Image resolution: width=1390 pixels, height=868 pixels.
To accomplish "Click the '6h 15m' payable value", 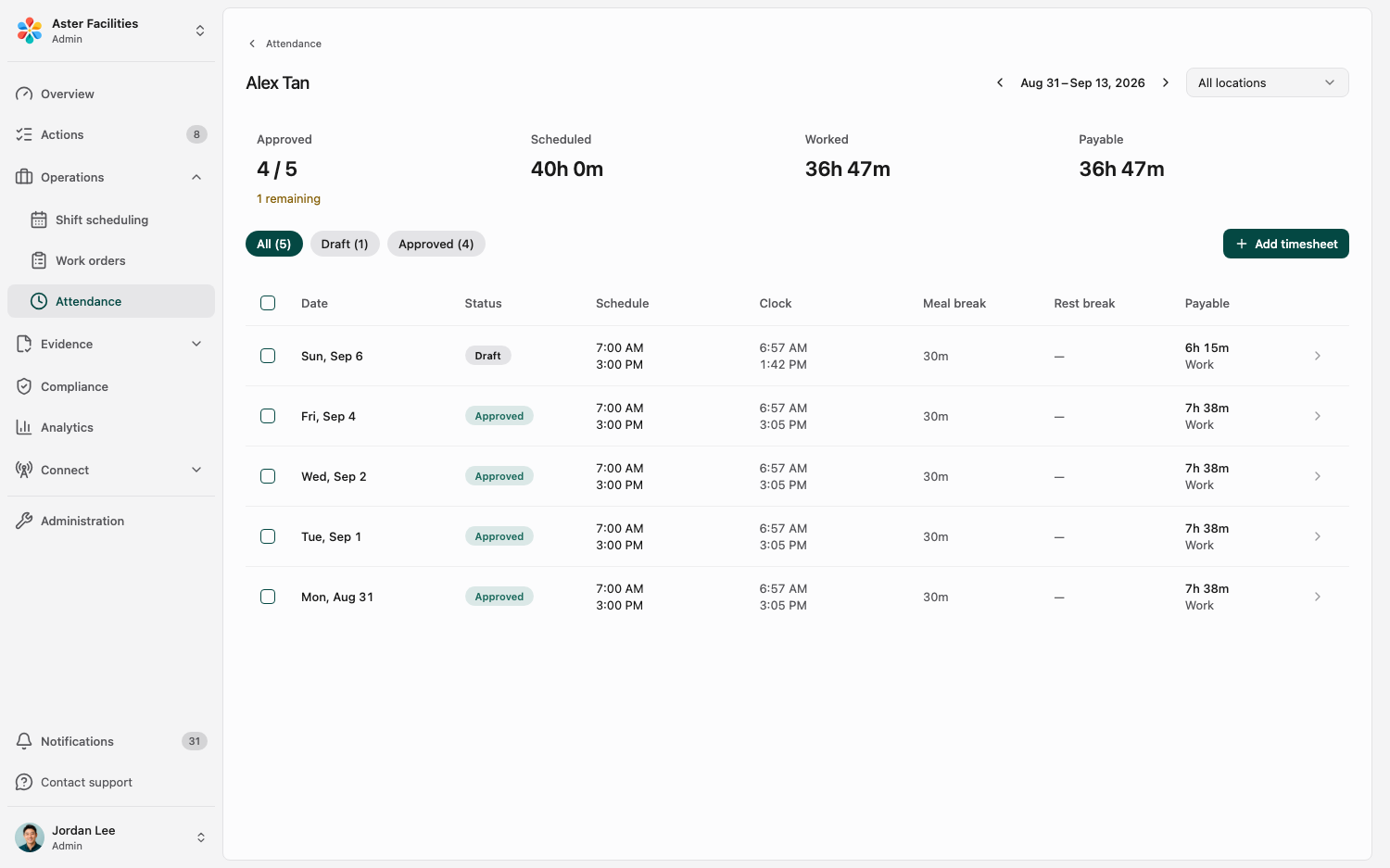I will coord(1207,347).
